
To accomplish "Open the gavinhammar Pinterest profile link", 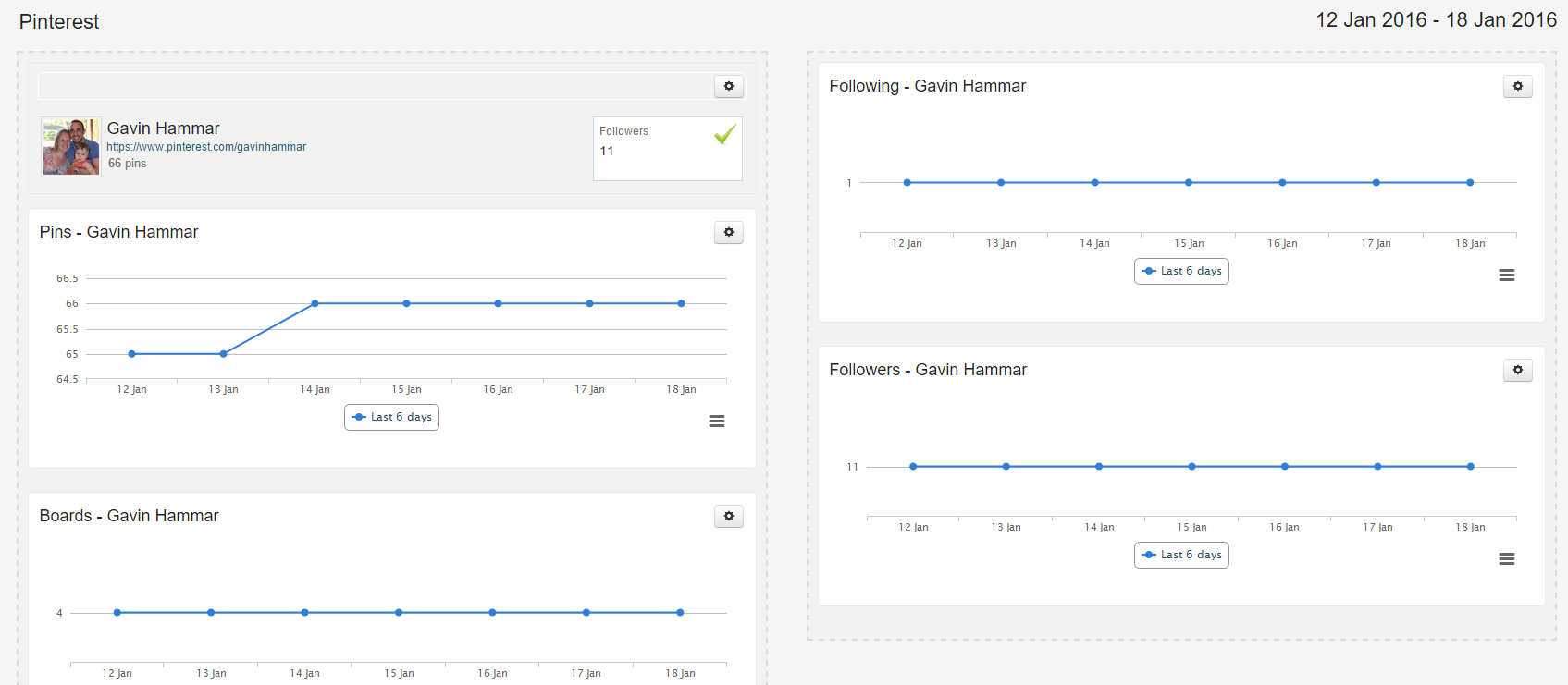I will click(x=206, y=147).
